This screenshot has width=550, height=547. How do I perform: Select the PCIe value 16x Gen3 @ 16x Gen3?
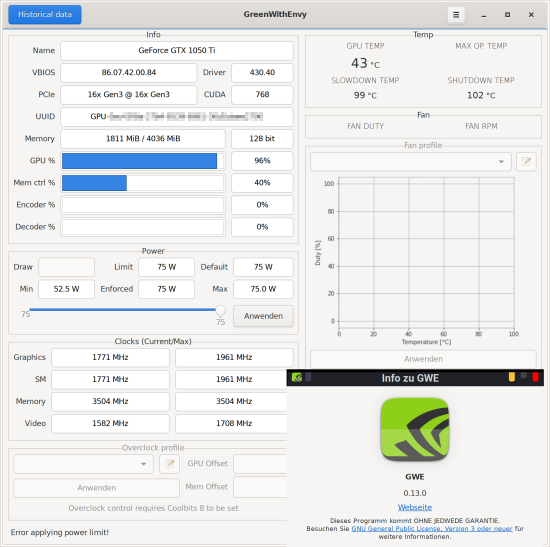(x=129, y=95)
